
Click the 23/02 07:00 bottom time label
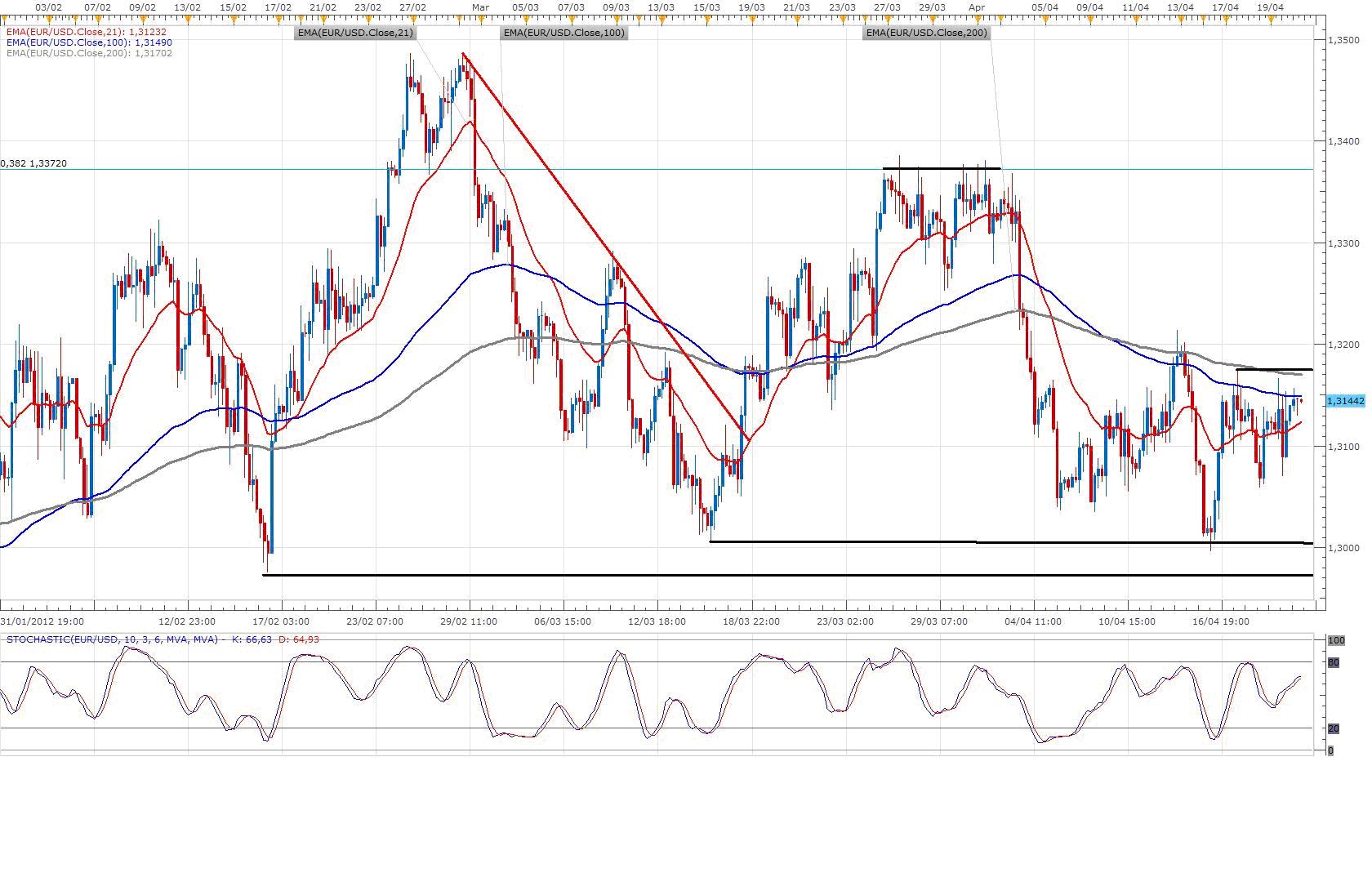[x=374, y=621]
